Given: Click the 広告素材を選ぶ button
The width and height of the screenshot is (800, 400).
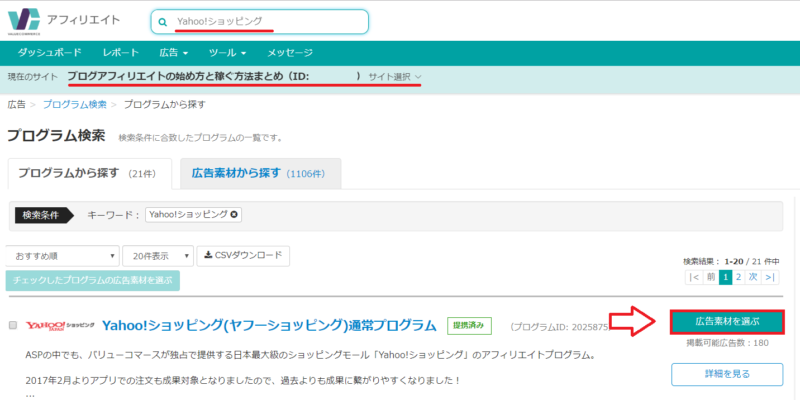Looking at the screenshot, I should [727, 322].
